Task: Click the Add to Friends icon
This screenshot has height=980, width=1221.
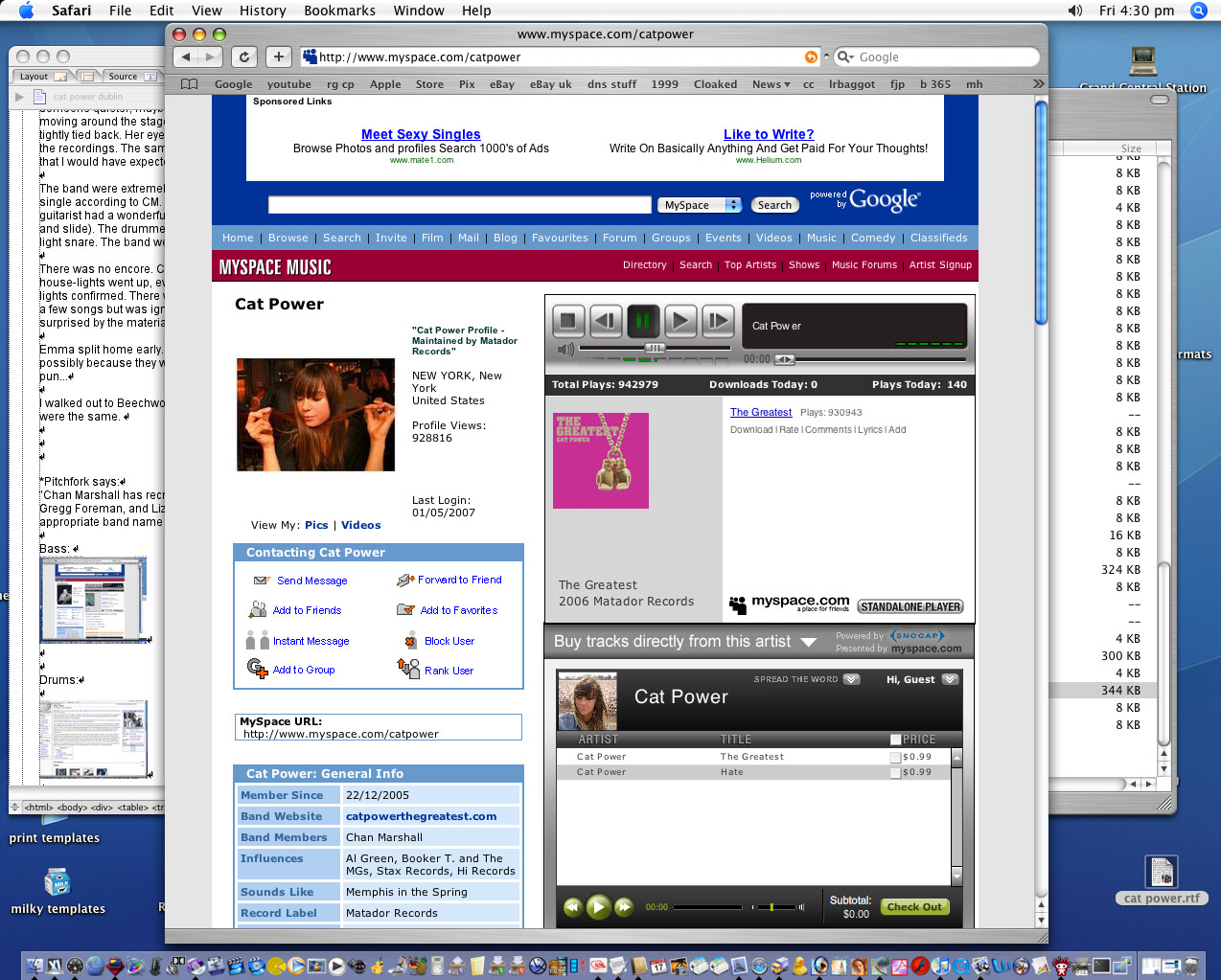Action: pos(258,609)
